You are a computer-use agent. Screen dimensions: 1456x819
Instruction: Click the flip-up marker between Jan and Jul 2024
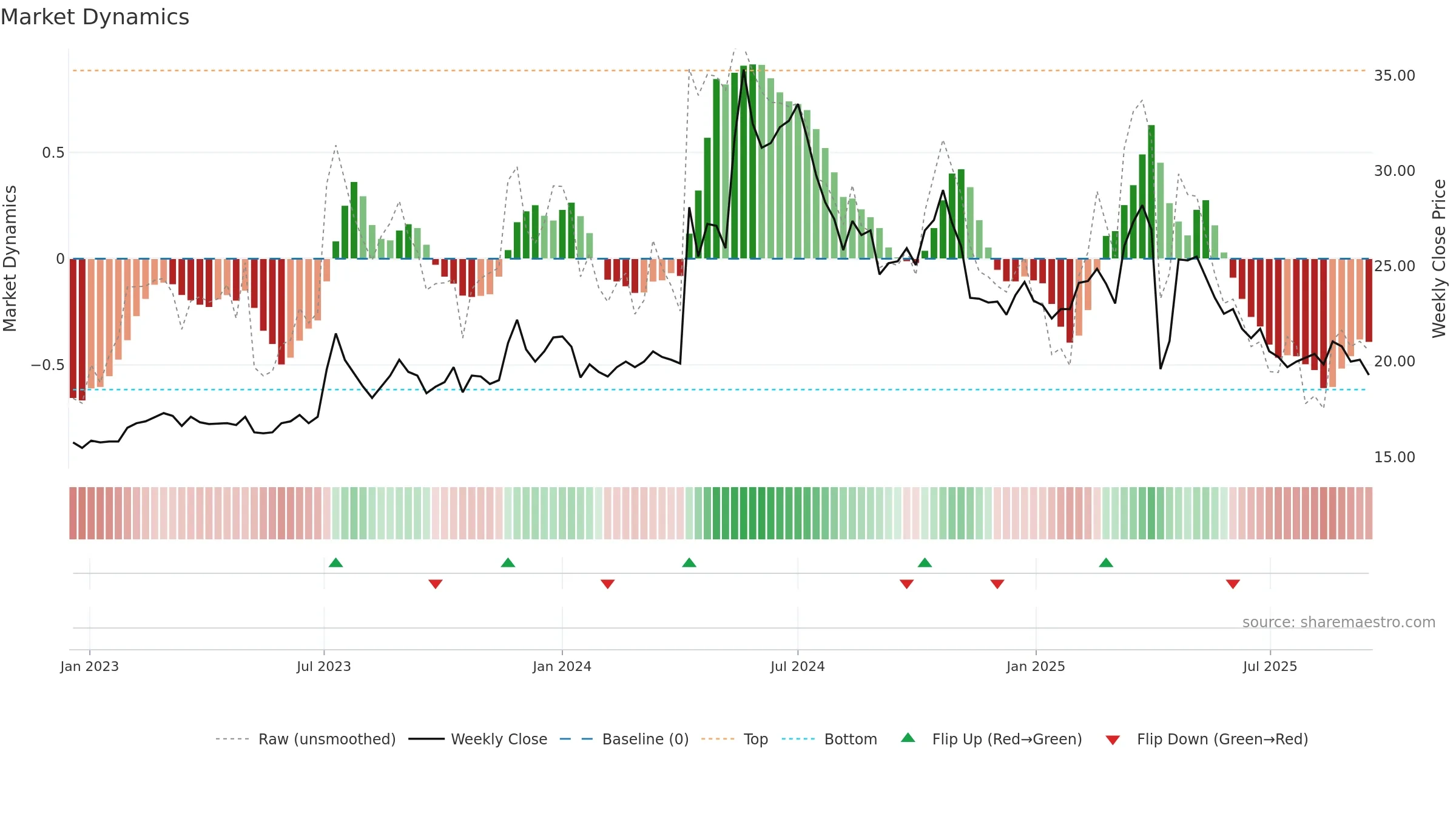point(689,562)
